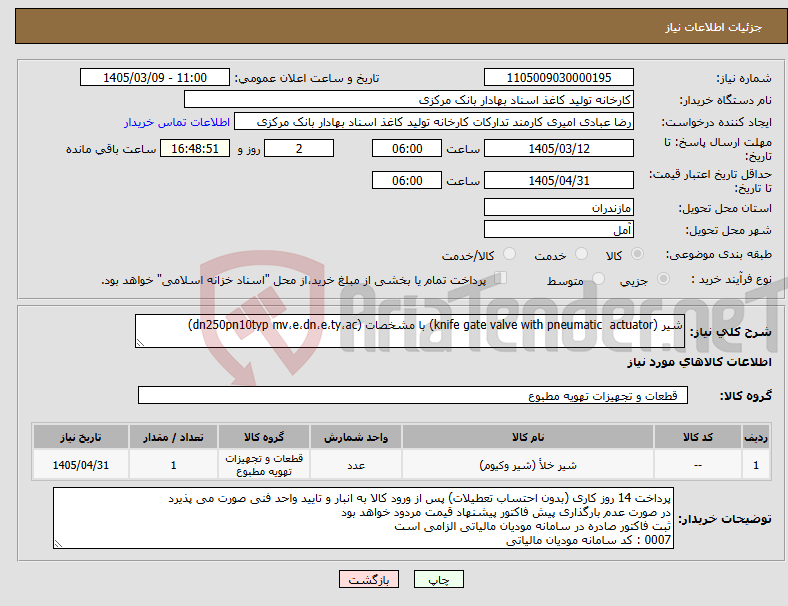Image resolution: width=788 pixels, height=606 pixels.
Task: Click the resize grip of the buyer notes box
Action: (x=58, y=544)
